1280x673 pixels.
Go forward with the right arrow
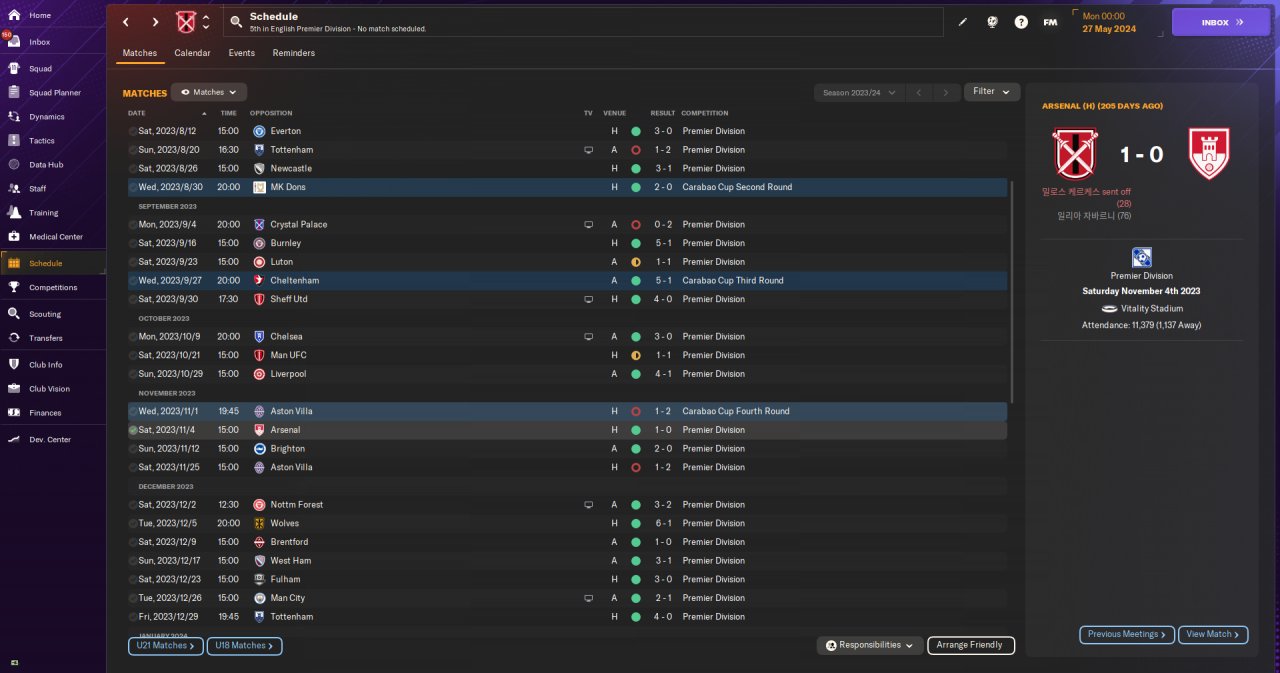(x=155, y=22)
